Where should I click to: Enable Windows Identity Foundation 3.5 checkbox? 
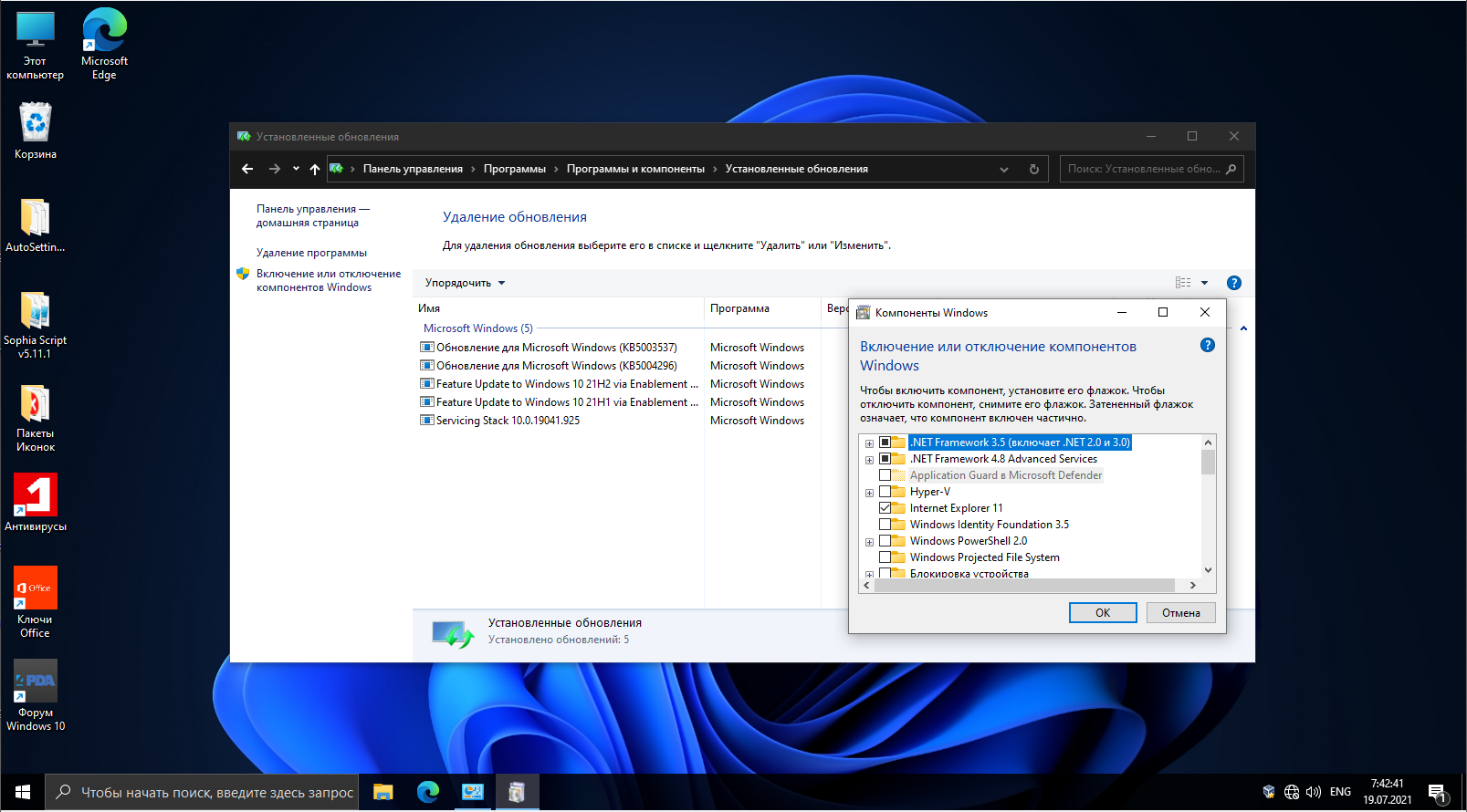point(885,525)
